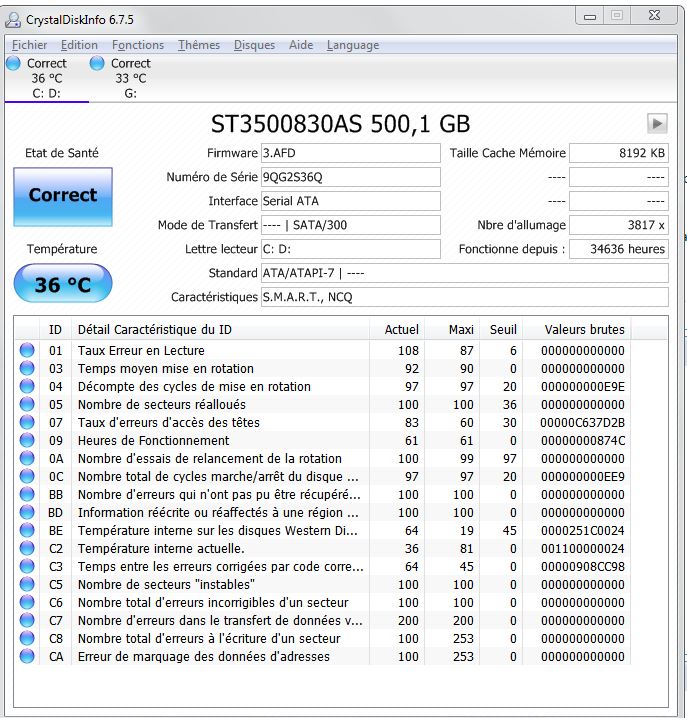Open the Edition menu
This screenshot has height=718, width=687.
click(79, 45)
